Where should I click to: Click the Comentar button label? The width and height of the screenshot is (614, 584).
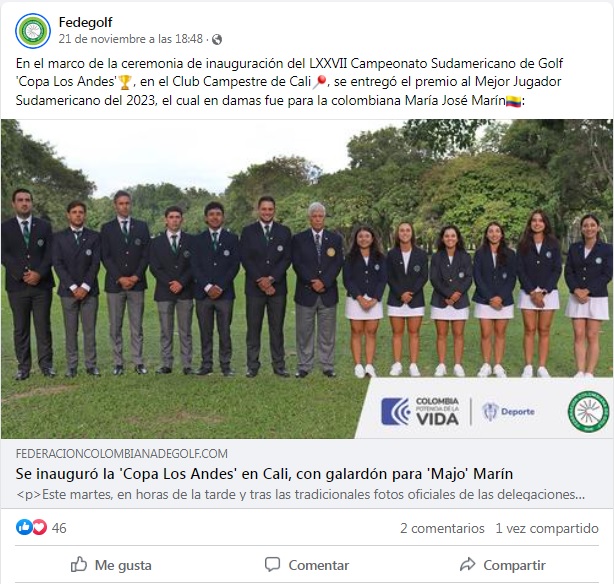pyautogui.click(x=319, y=565)
